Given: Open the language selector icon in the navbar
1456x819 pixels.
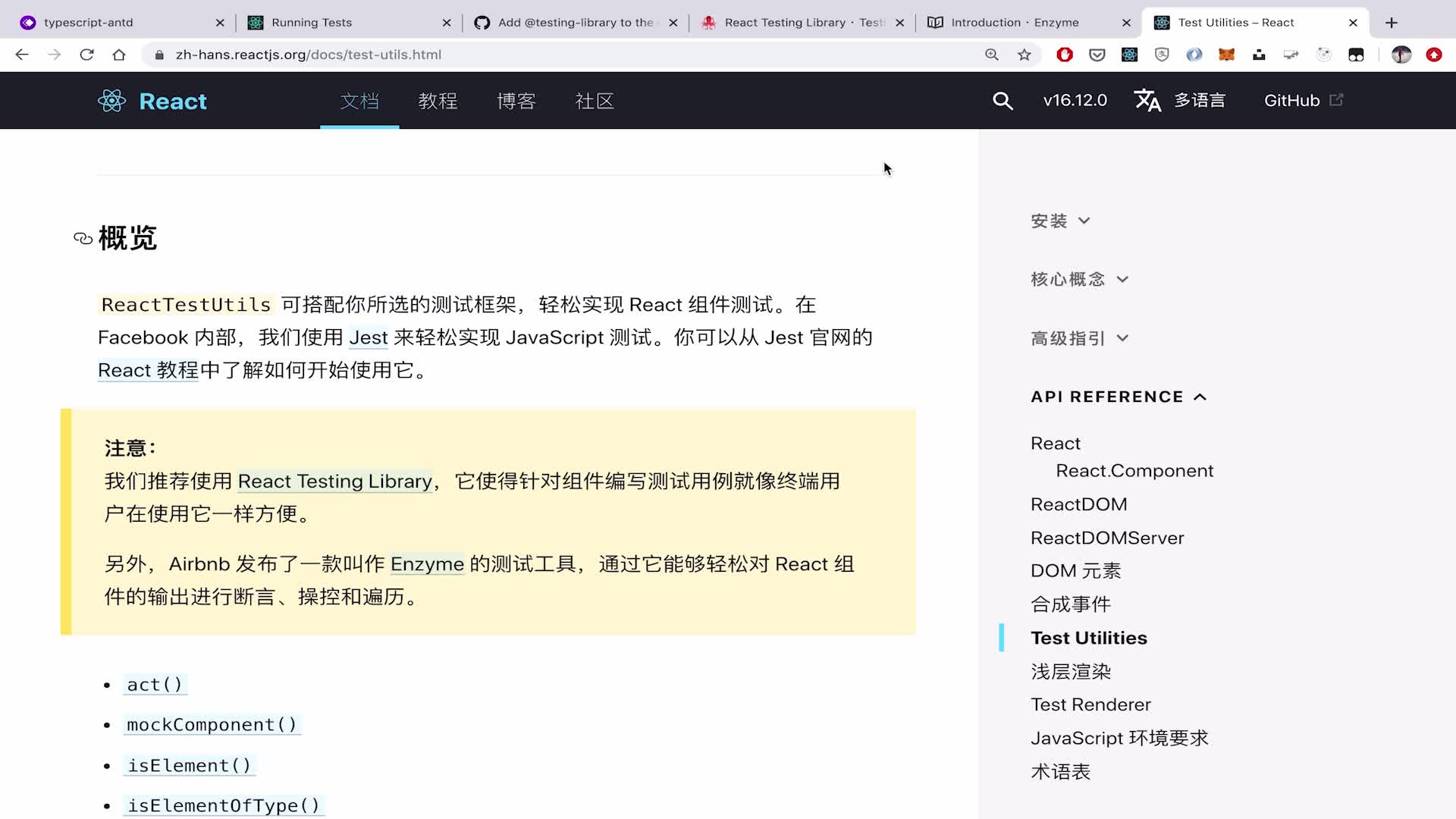Looking at the screenshot, I should (x=1147, y=100).
